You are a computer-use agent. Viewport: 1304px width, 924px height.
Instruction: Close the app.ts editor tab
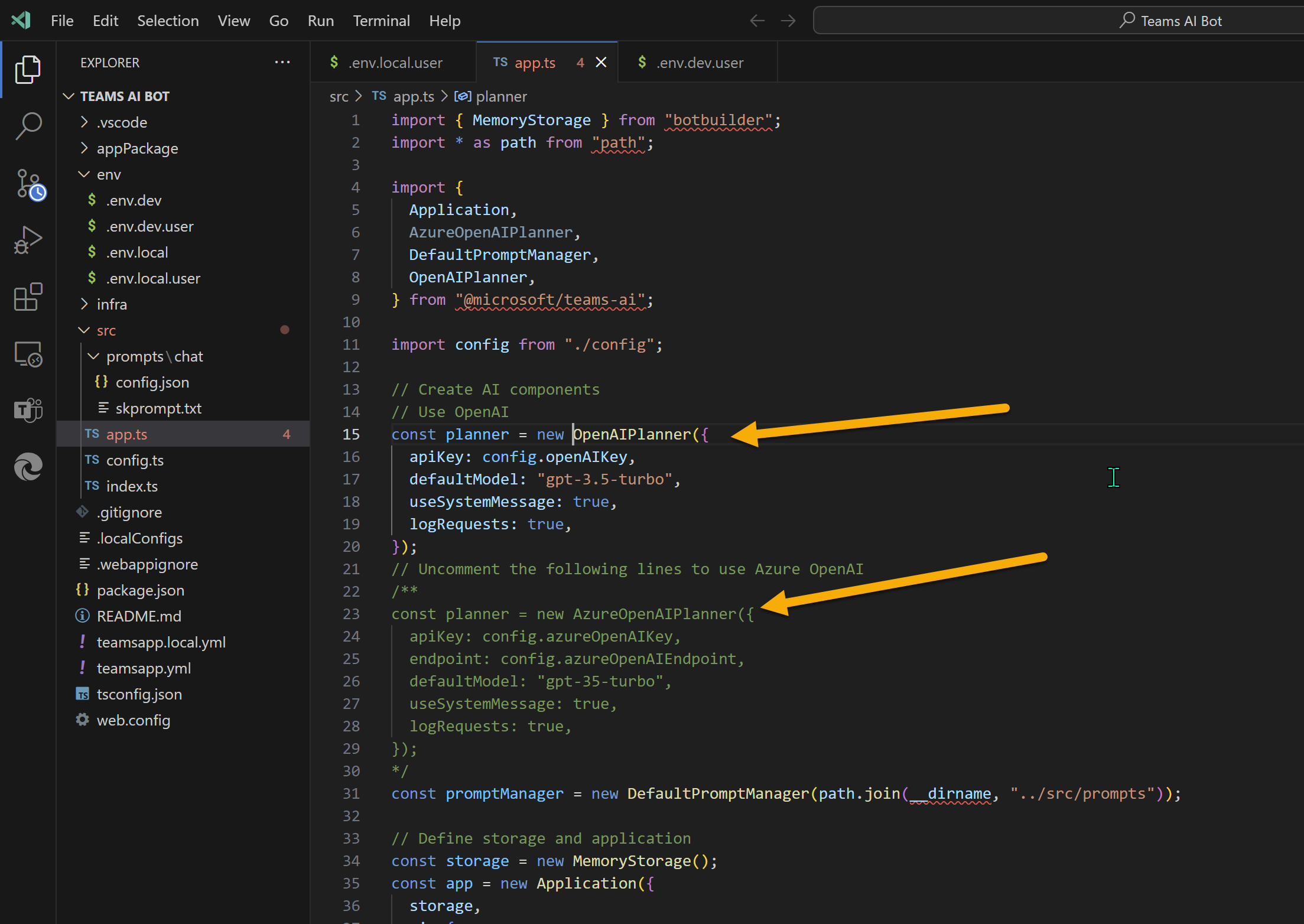(601, 62)
